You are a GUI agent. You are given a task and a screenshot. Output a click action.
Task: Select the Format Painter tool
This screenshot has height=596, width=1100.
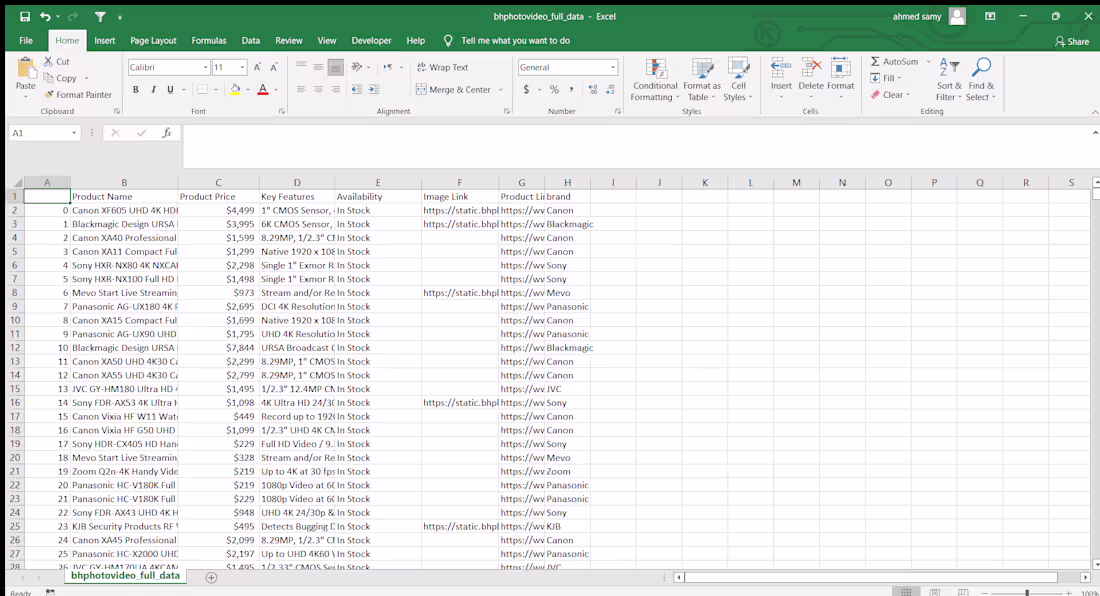click(79, 95)
